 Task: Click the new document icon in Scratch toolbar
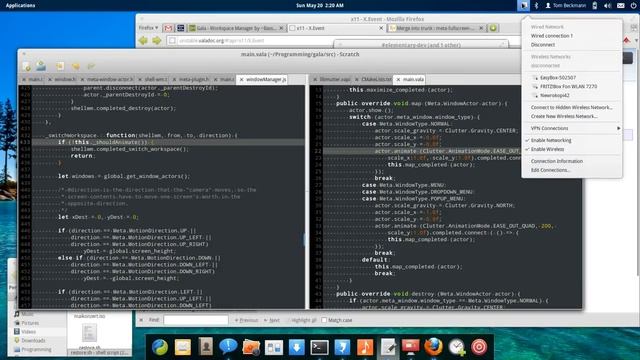tap(27, 66)
